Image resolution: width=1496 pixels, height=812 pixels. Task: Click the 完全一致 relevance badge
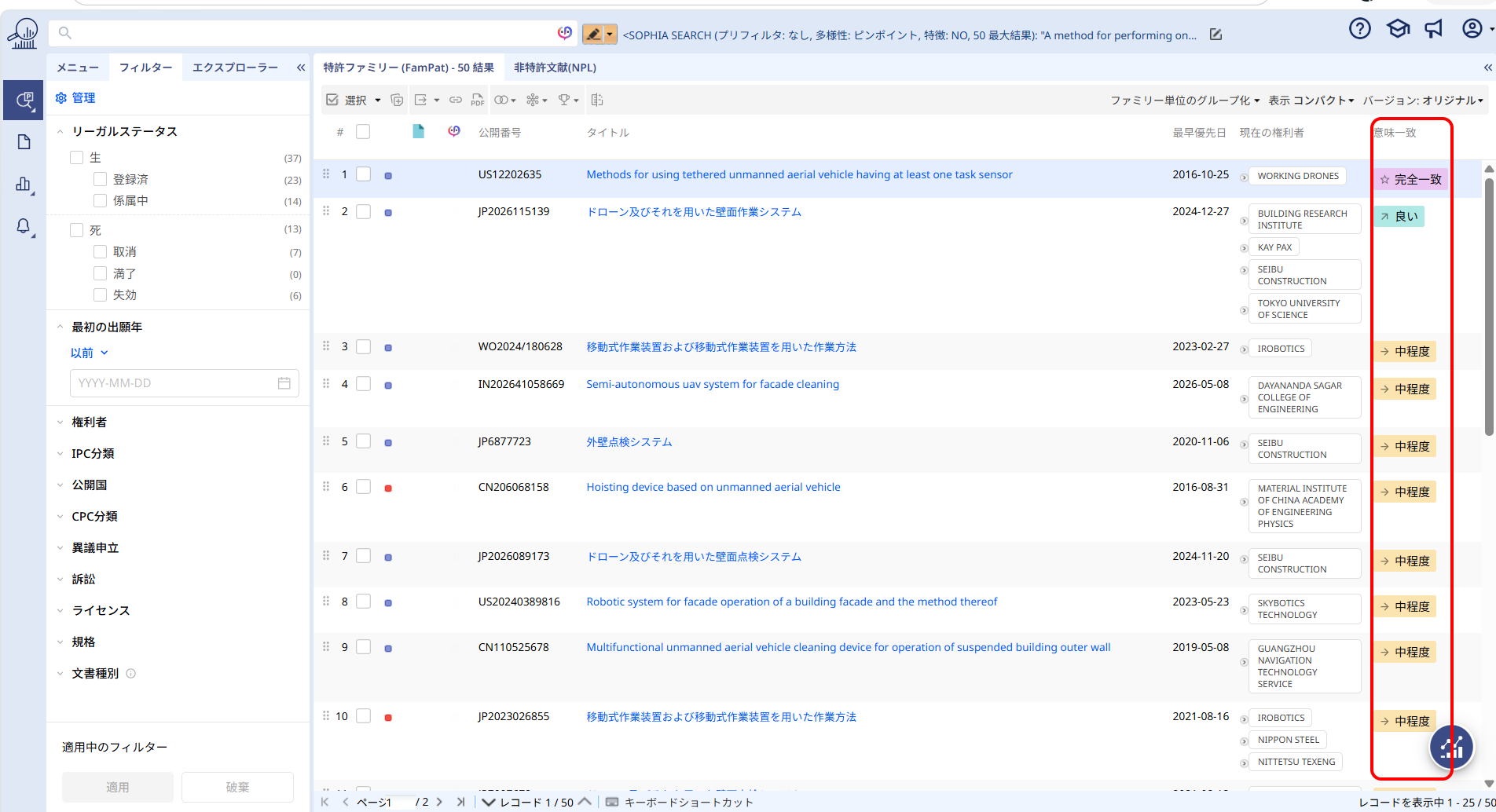click(1411, 179)
